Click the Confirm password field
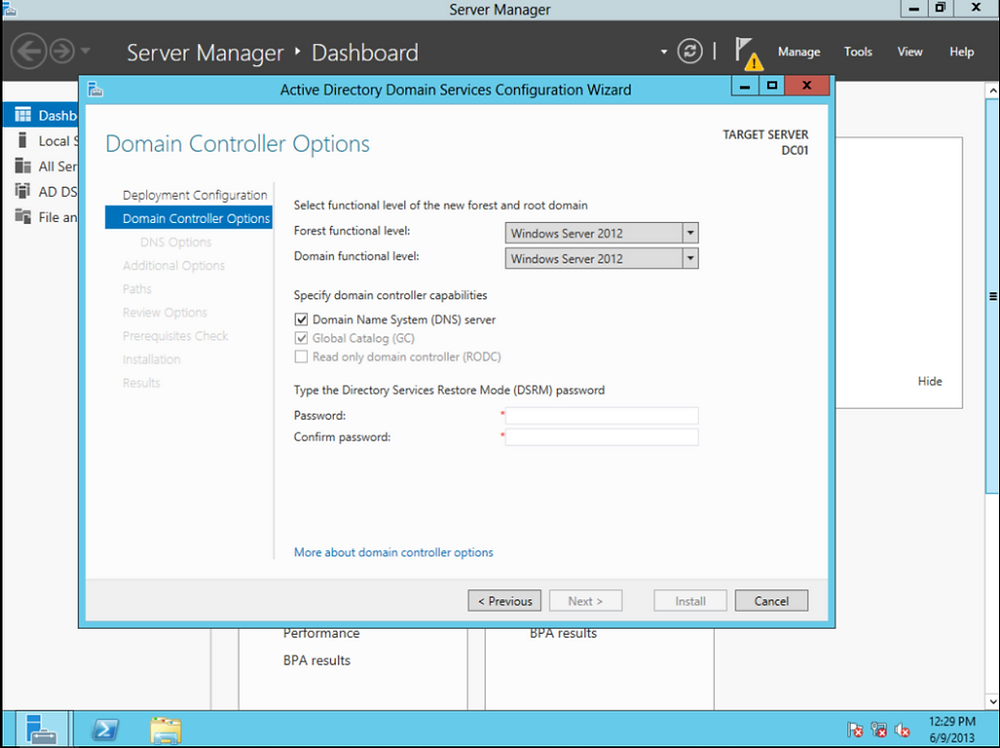This screenshot has width=1000, height=748. [601, 437]
